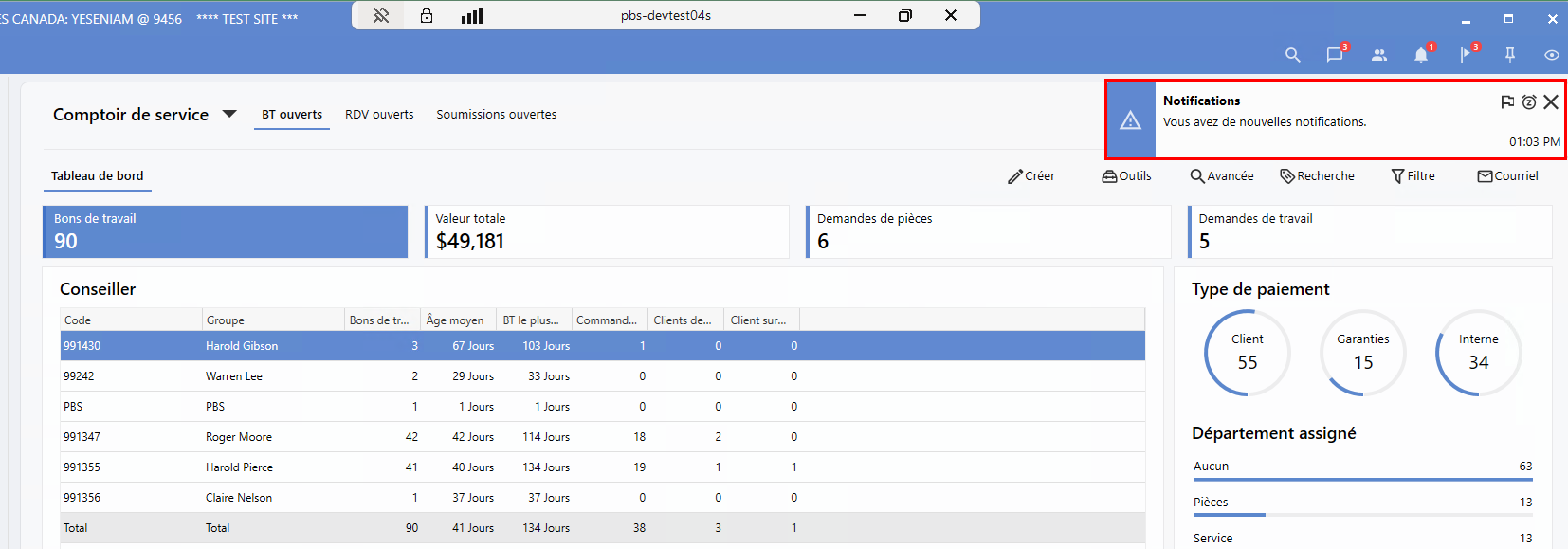Screen dimensions: 1568x549
Task: Open the Filtre filter options
Action: [x=1413, y=176]
